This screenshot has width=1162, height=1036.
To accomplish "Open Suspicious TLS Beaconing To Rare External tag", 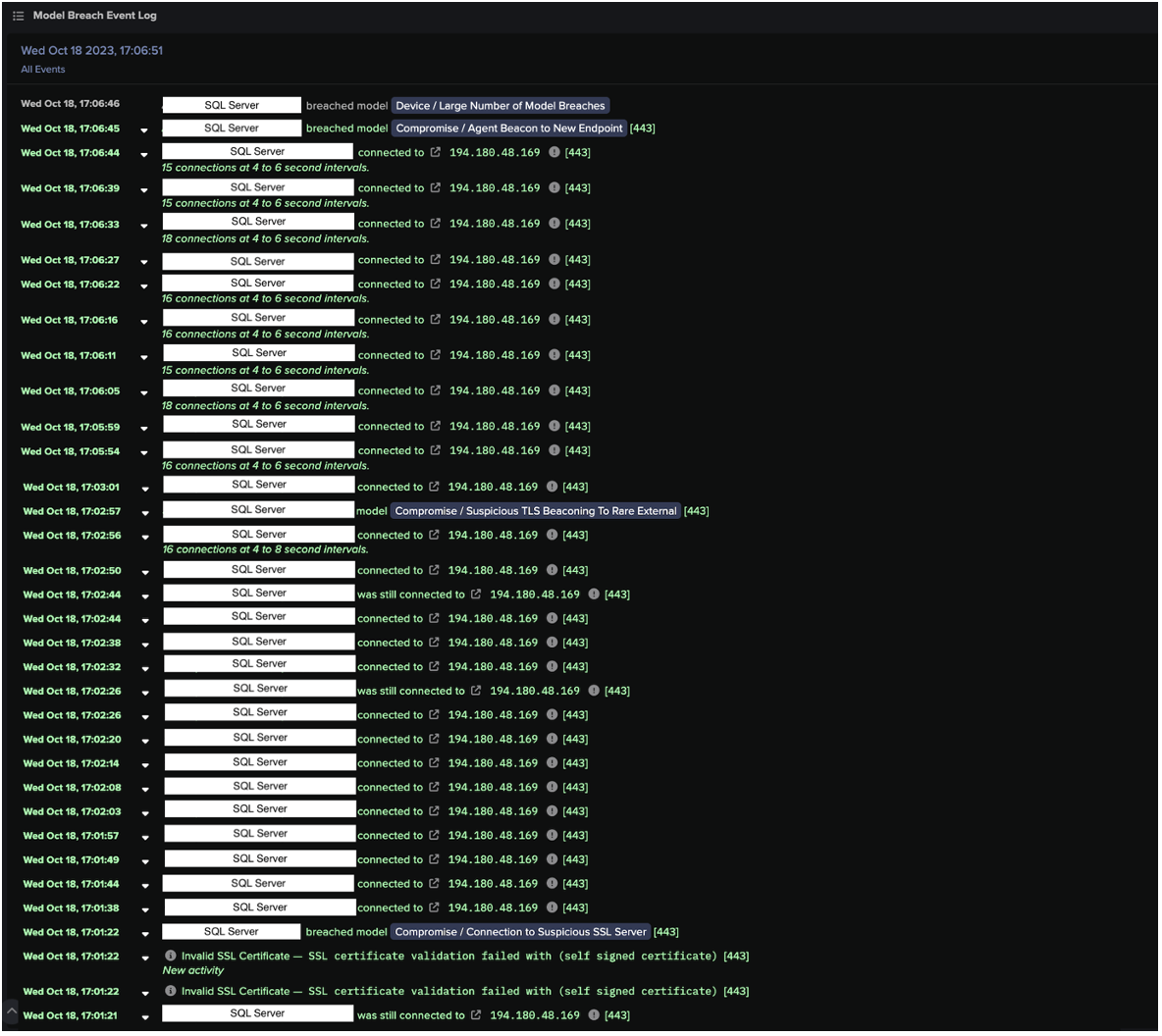I will click(x=535, y=512).
